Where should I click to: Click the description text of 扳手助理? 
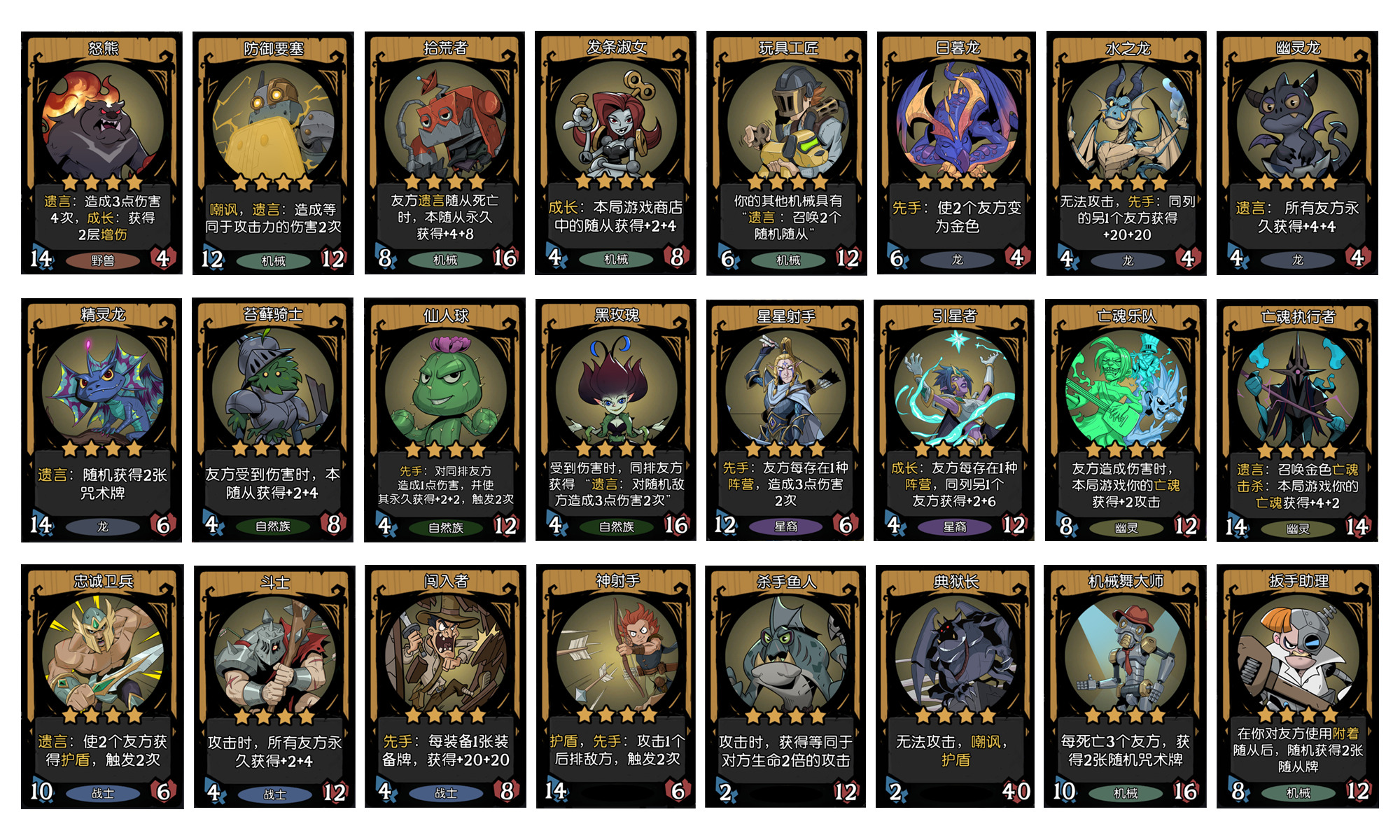click(x=1298, y=750)
